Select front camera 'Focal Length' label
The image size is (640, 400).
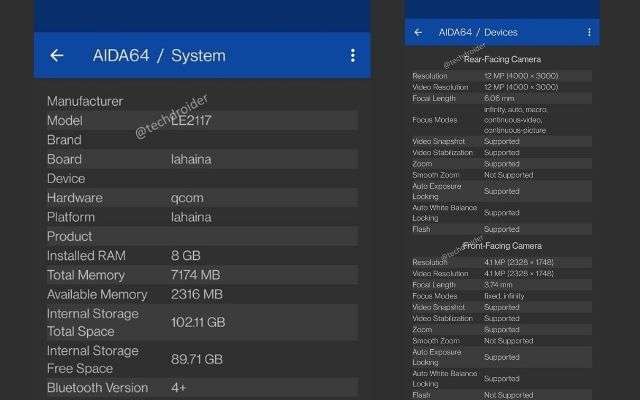[433, 284]
